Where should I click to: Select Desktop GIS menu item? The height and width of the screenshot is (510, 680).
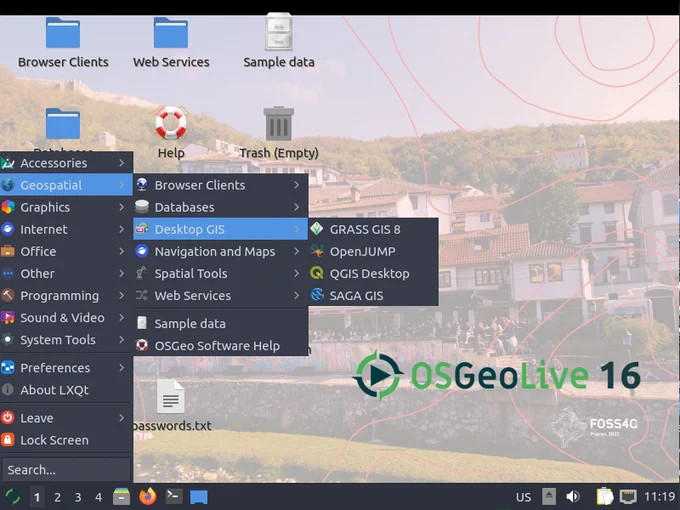[220, 229]
